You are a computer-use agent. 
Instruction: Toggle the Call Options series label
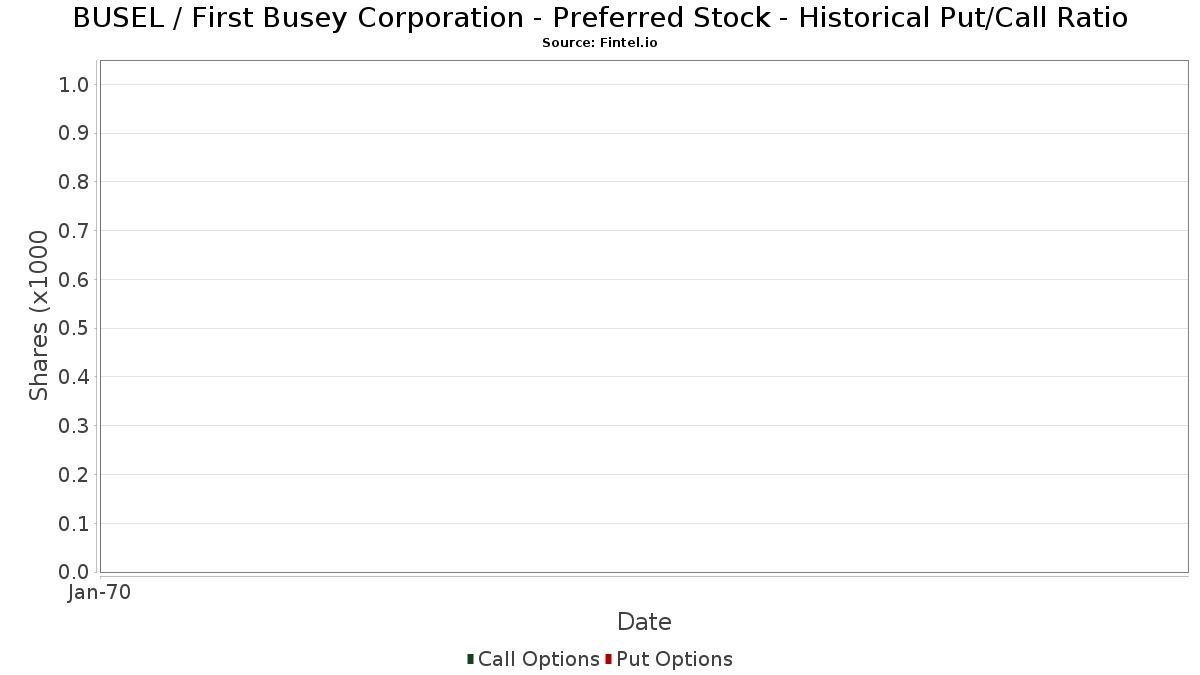[x=538, y=659]
